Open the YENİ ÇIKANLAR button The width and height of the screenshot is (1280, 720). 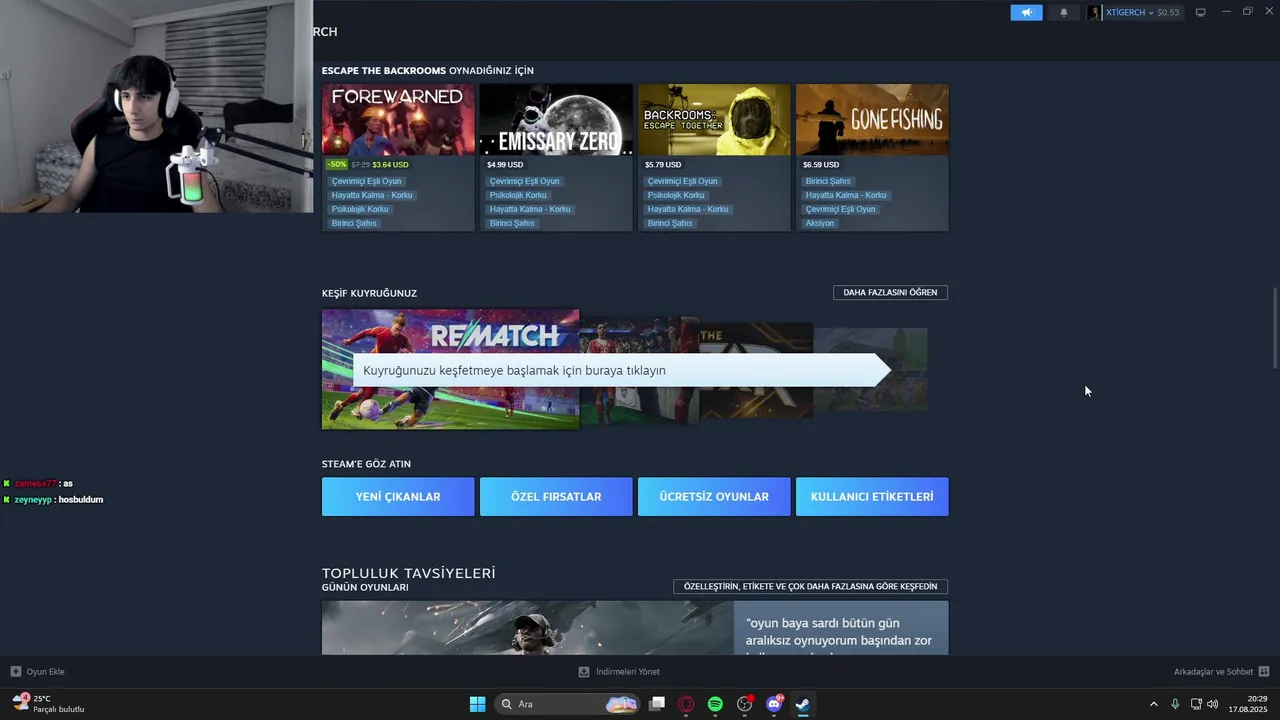click(398, 496)
